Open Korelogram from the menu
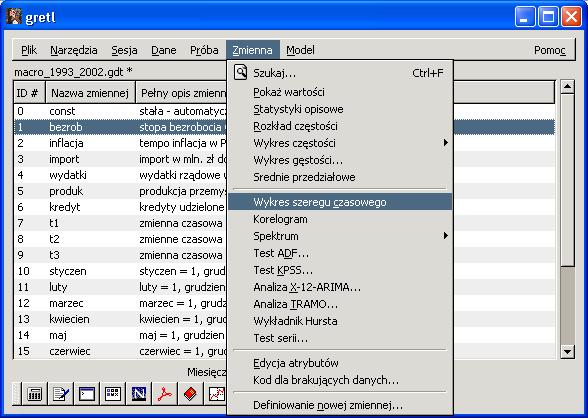The image size is (588, 418). pyautogui.click(x=340, y=219)
